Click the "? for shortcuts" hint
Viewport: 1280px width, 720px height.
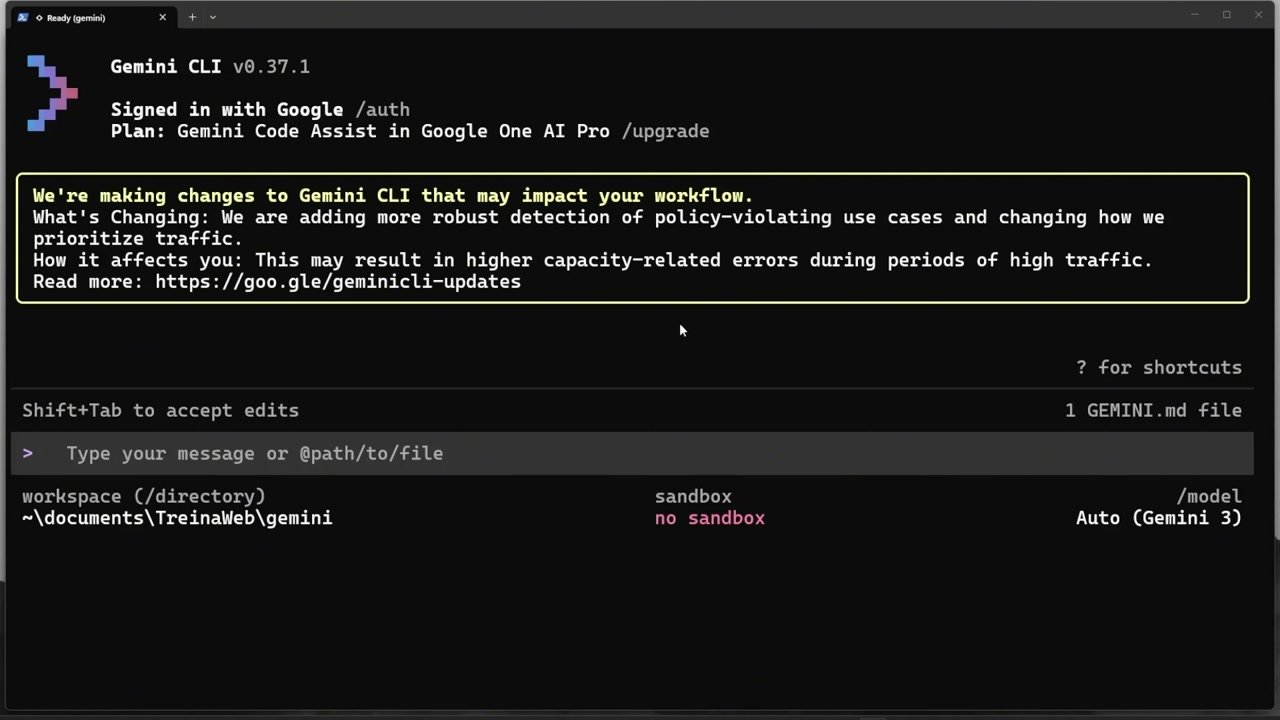coord(1159,367)
